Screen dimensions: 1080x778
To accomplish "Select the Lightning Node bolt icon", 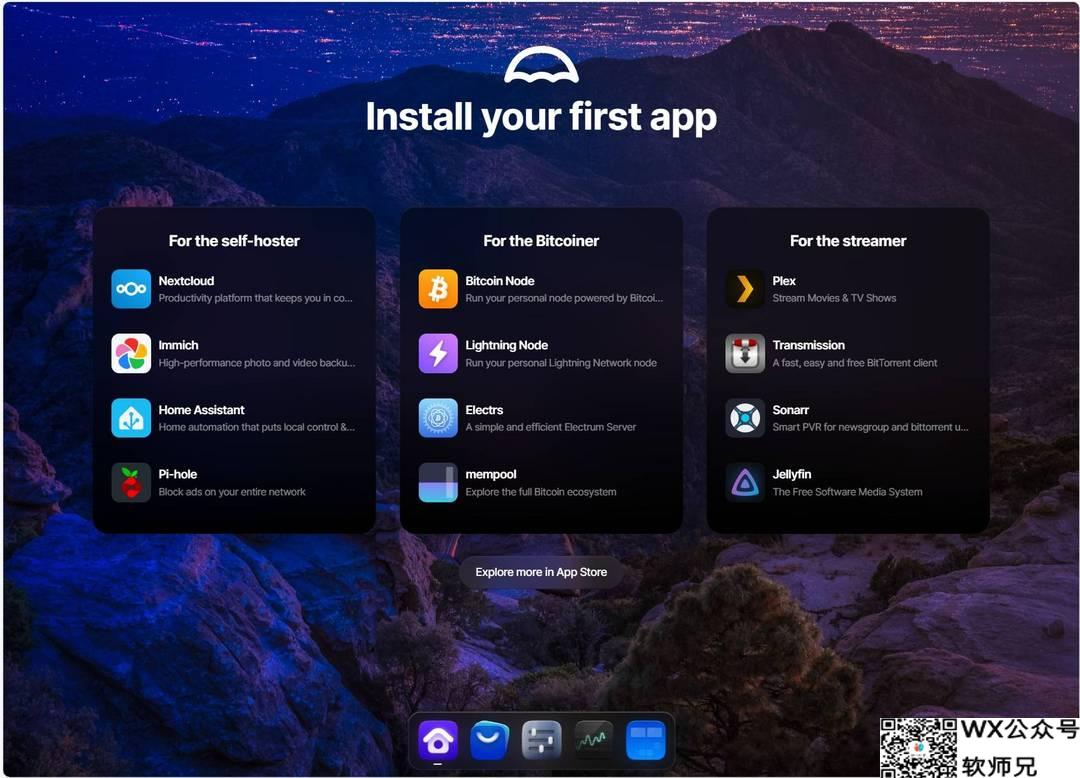I will click(x=438, y=353).
